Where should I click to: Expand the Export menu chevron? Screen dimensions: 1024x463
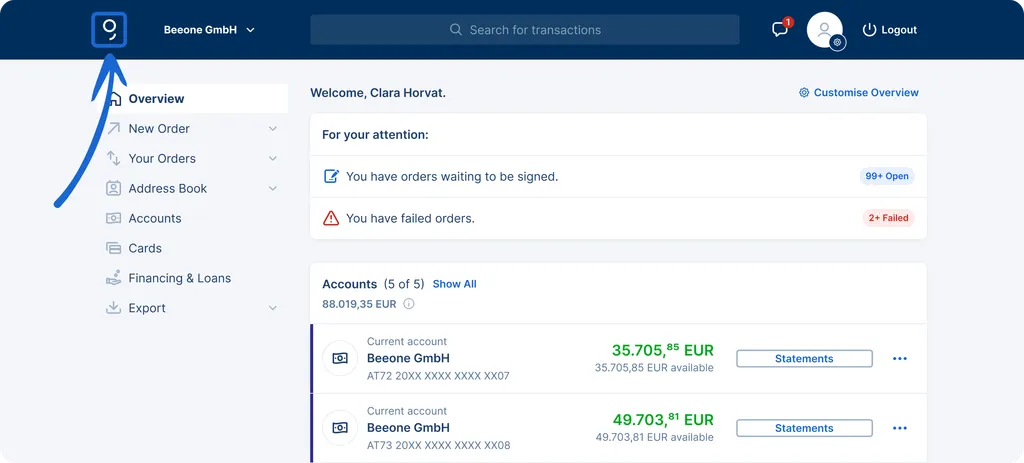click(273, 308)
